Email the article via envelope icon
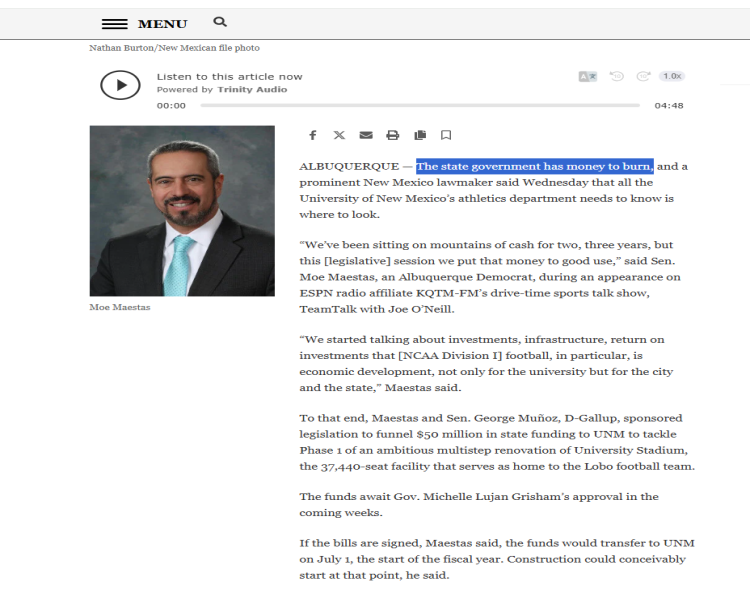The image size is (750, 600). [x=366, y=135]
